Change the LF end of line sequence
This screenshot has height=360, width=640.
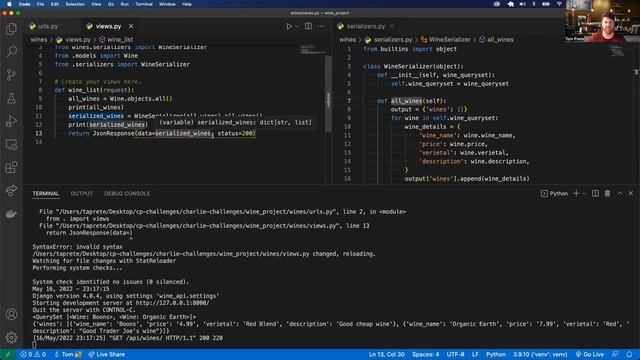click(x=476, y=354)
